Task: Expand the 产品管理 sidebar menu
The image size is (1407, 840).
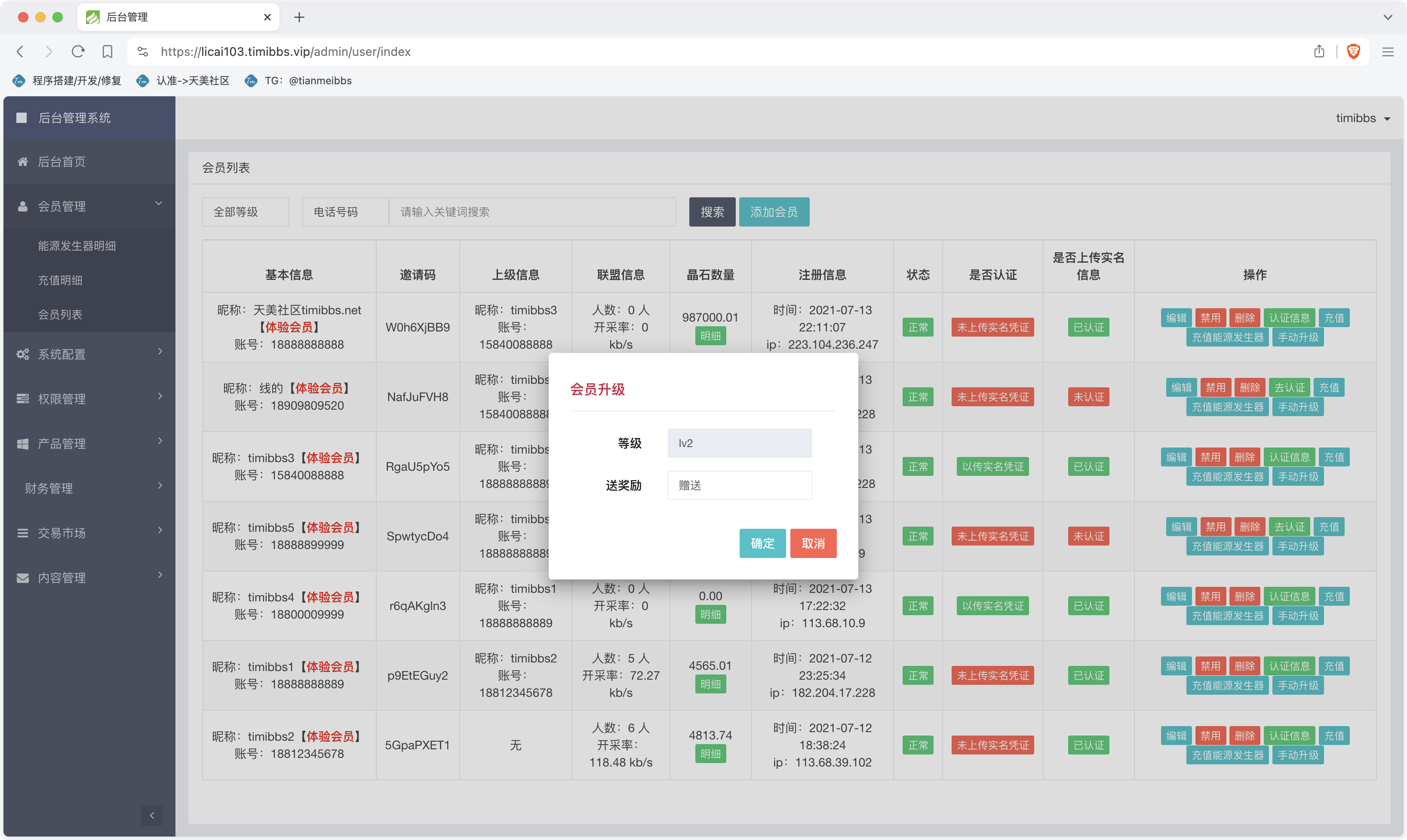Action: [89, 443]
